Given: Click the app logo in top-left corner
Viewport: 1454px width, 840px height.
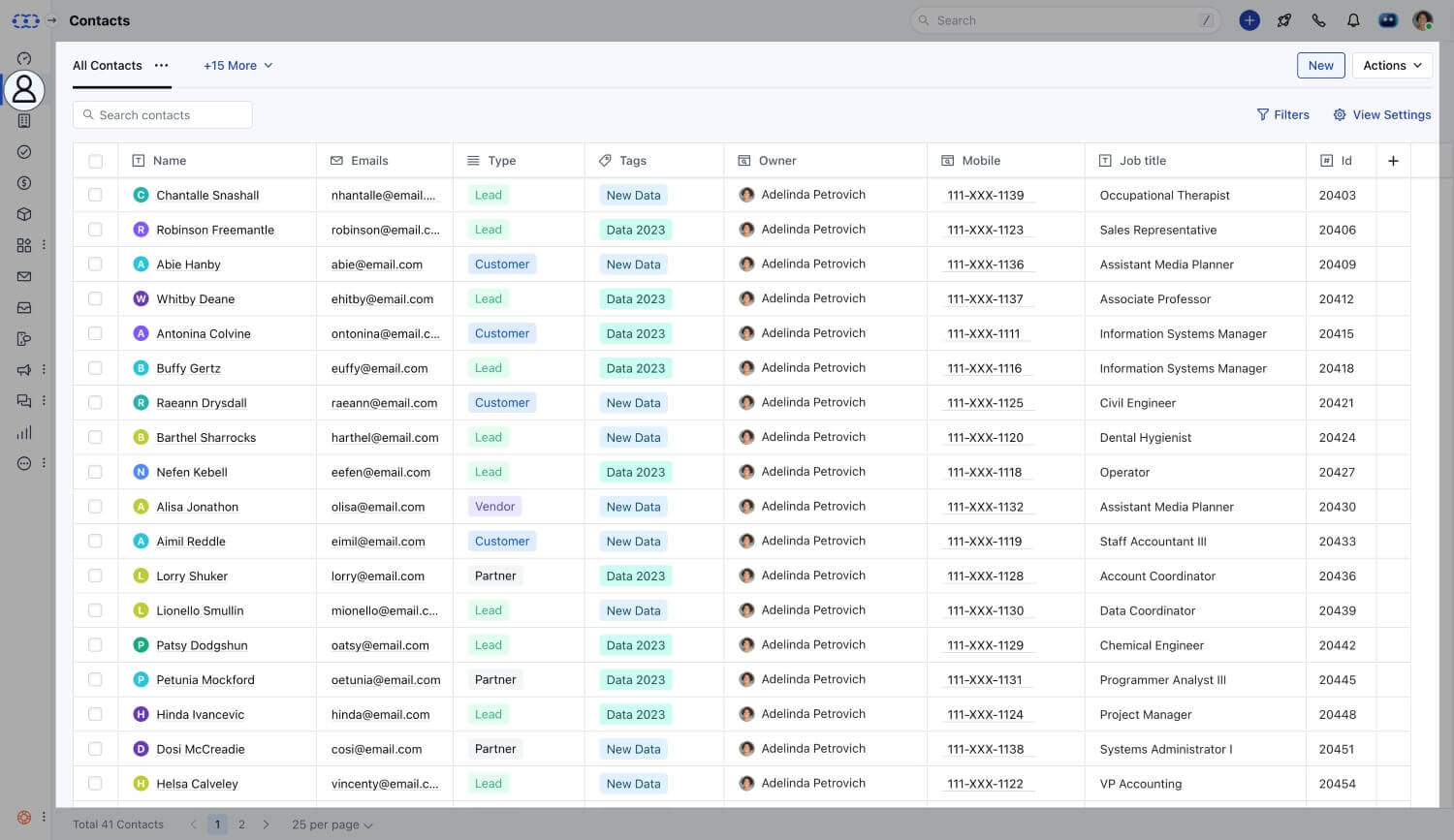Looking at the screenshot, I should pyautogui.click(x=25, y=20).
